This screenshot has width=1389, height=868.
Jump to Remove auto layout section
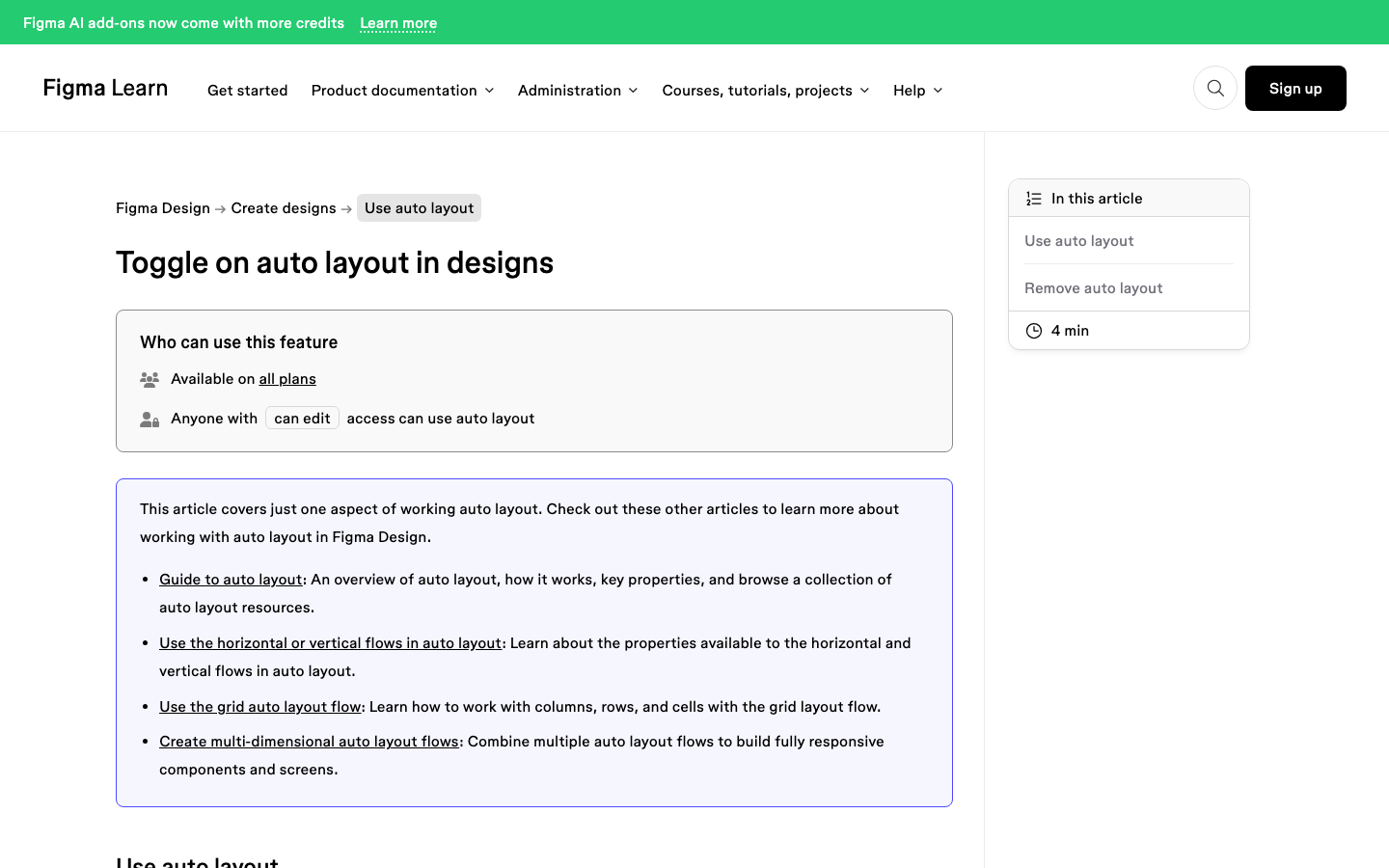click(x=1093, y=288)
